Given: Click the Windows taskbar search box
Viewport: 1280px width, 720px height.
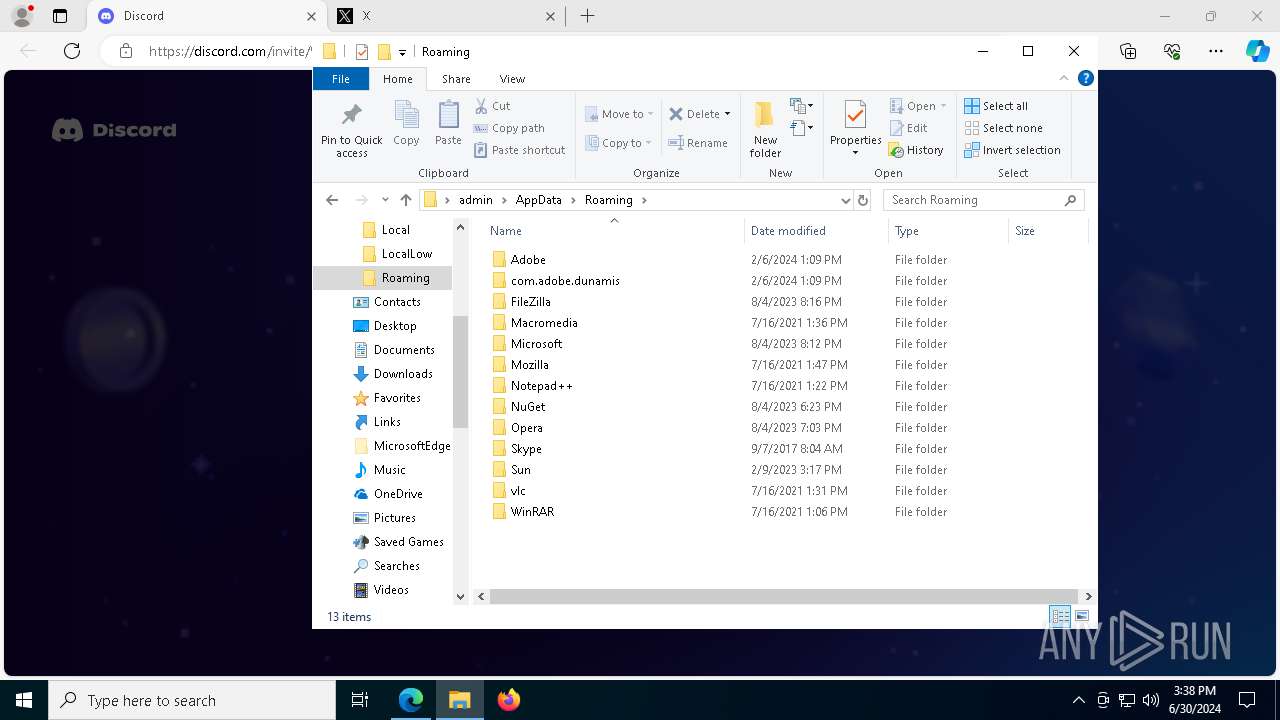Looking at the screenshot, I should click(192, 700).
